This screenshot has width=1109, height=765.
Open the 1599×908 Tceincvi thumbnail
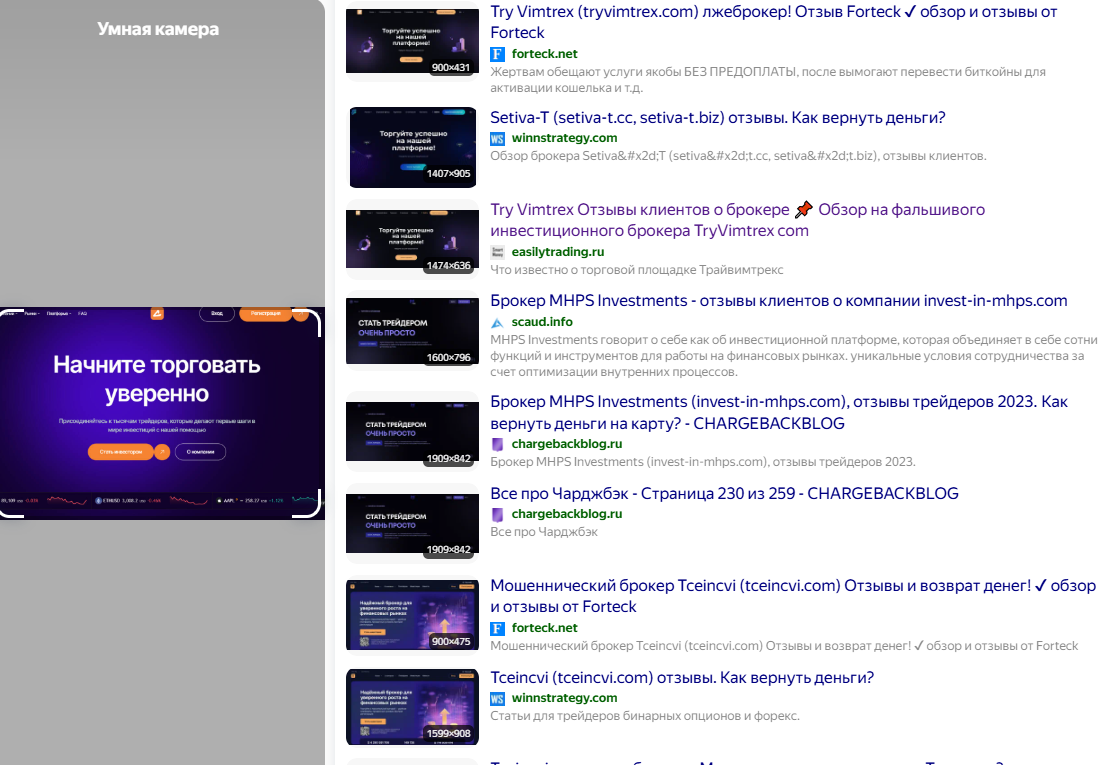tap(412, 707)
